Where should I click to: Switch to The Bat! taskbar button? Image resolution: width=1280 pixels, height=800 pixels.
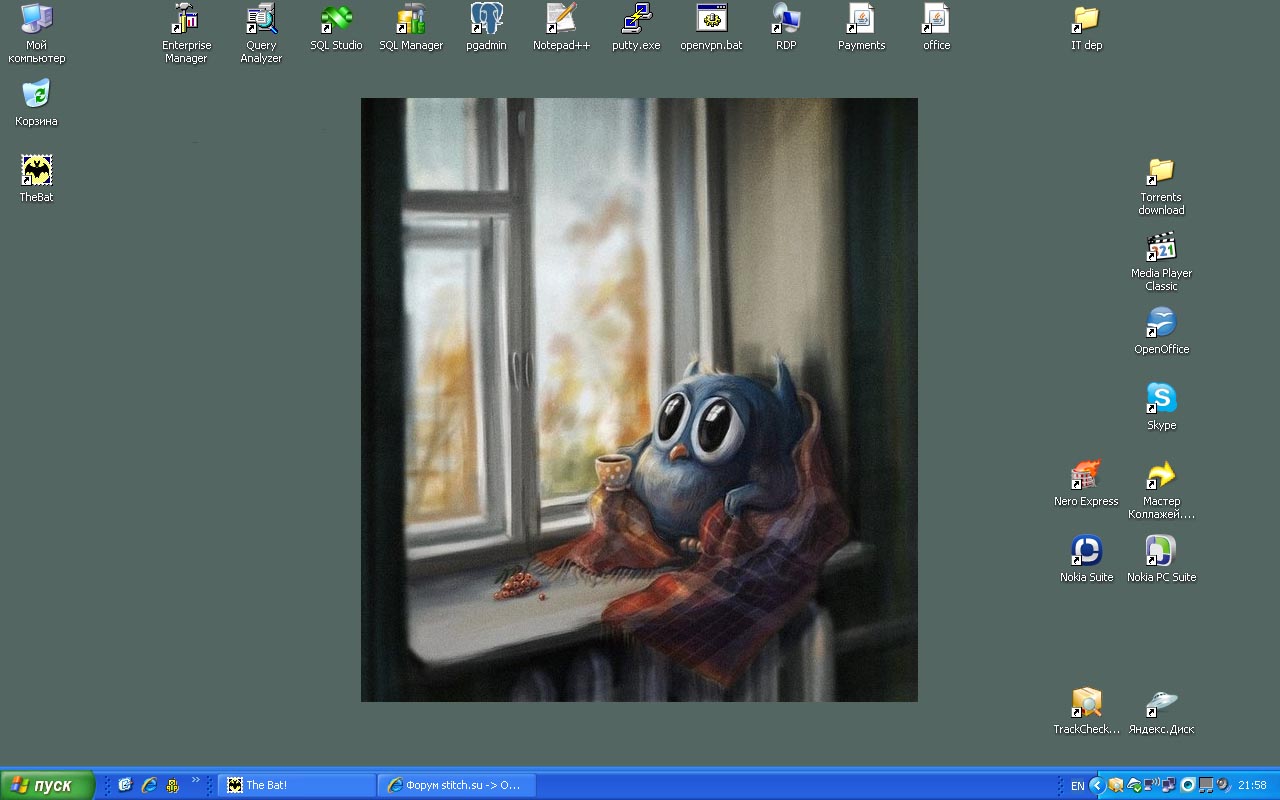pos(297,785)
